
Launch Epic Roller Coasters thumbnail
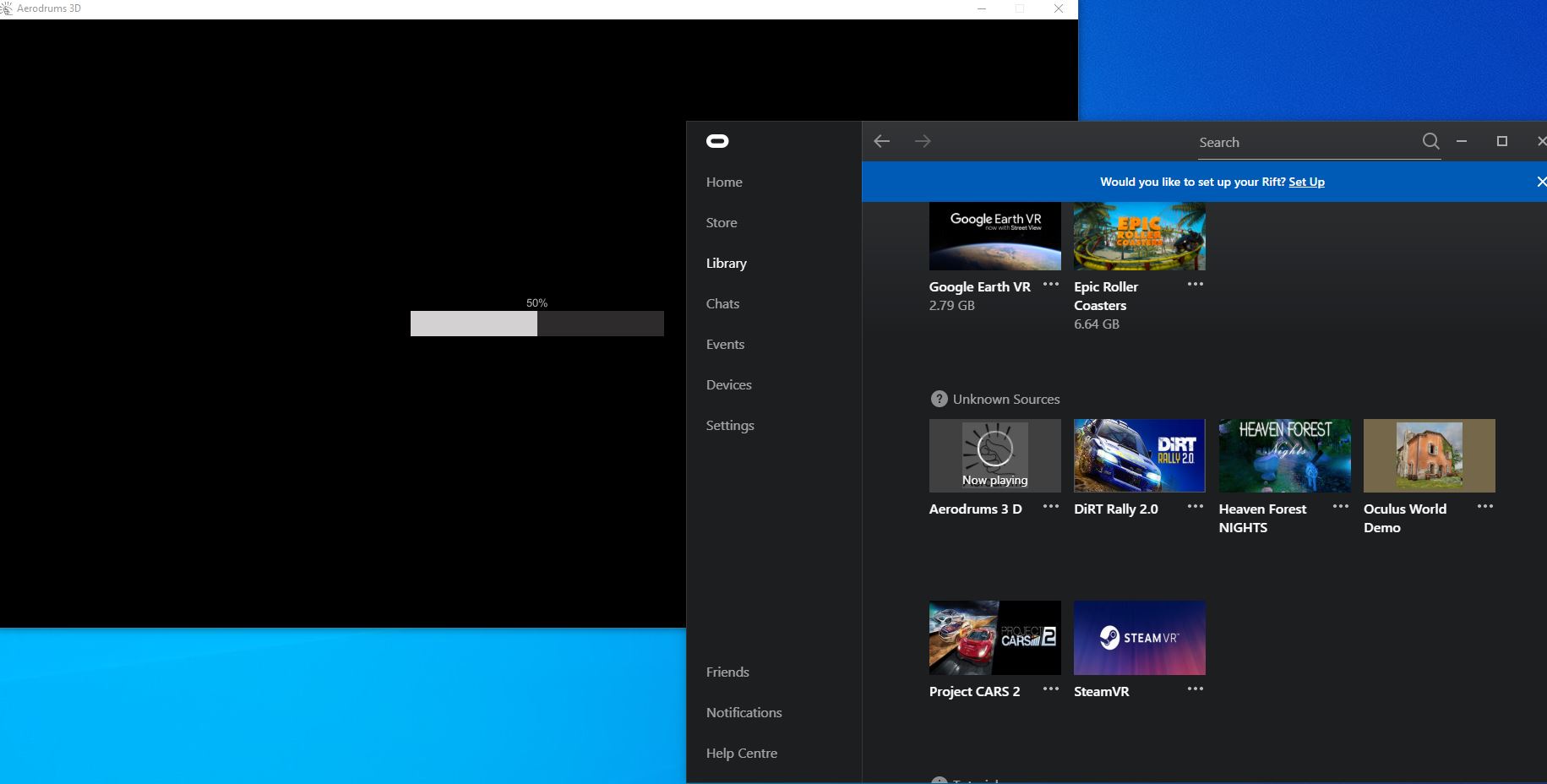click(x=1140, y=236)
